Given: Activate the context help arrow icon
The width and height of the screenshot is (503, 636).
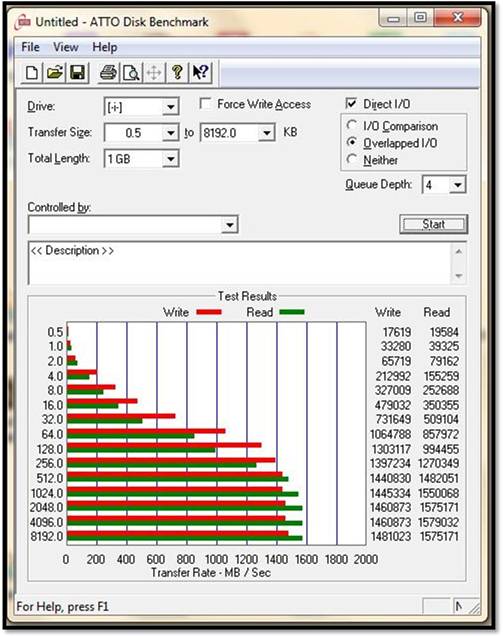Looking at the screenshot, I should pyautogui.click(x=200, y=73).
